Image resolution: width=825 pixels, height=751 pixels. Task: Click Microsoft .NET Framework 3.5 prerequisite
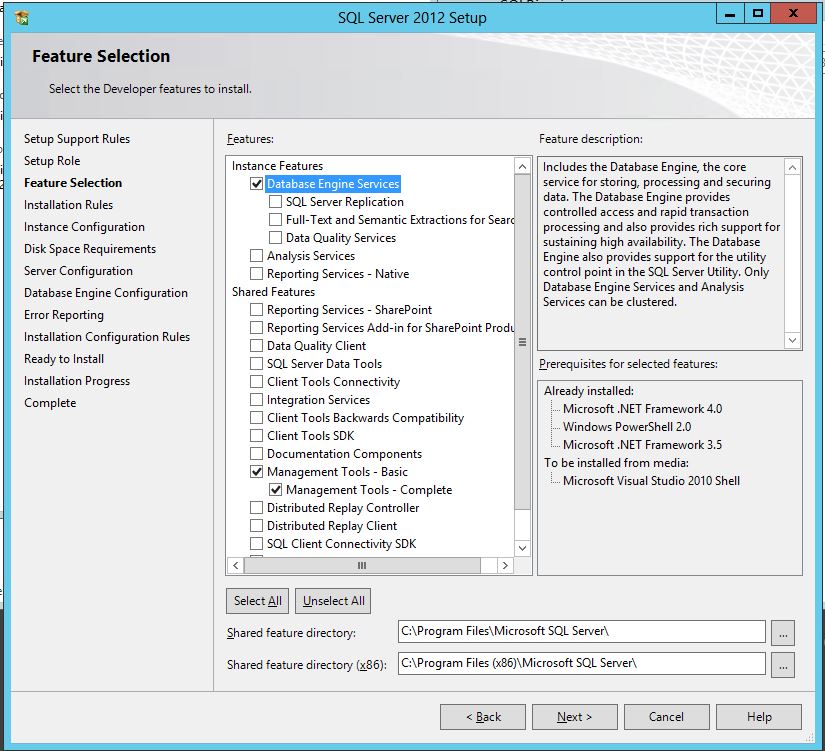click(x=642, y=445)
